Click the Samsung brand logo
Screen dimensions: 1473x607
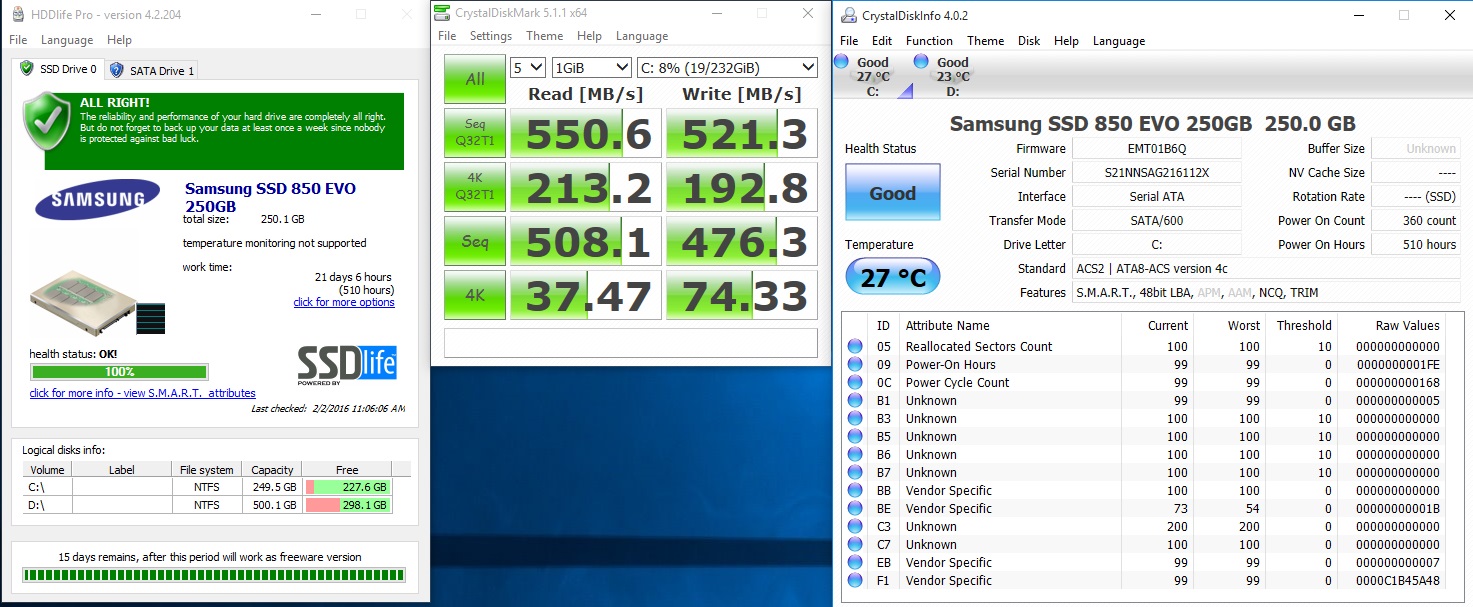(97, 200)
